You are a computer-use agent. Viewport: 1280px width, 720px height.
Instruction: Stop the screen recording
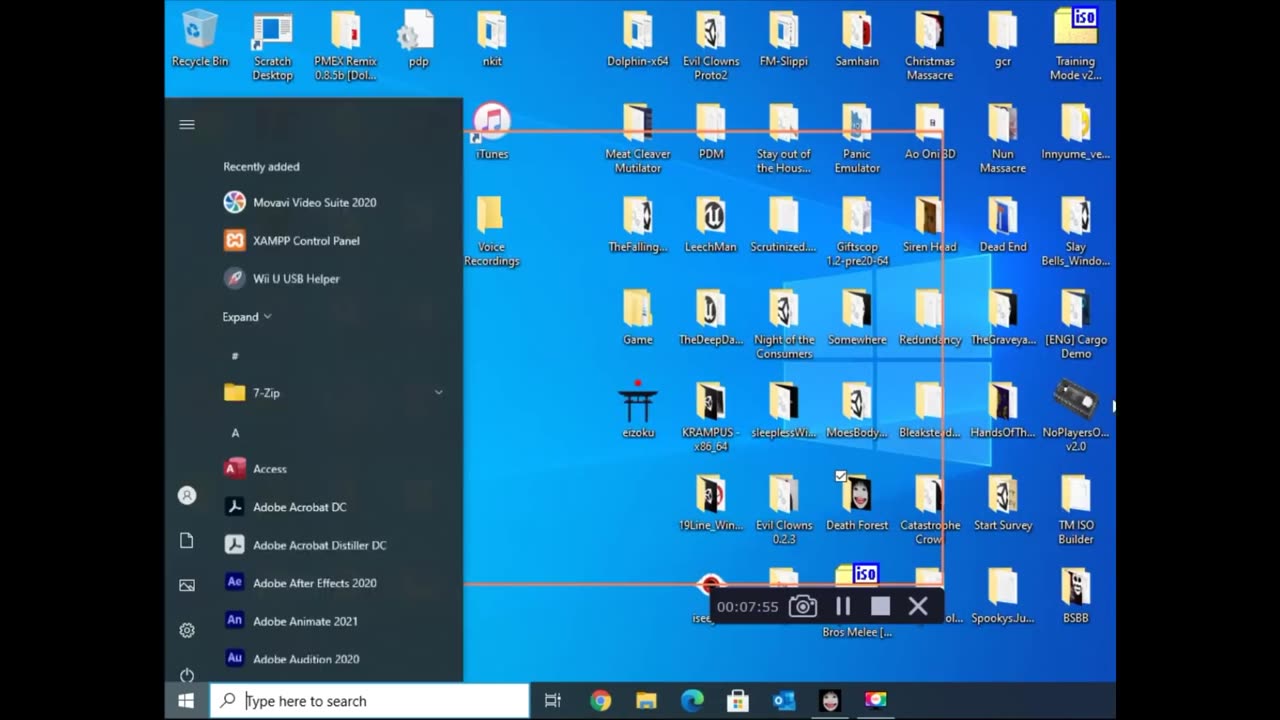point(880,606)
